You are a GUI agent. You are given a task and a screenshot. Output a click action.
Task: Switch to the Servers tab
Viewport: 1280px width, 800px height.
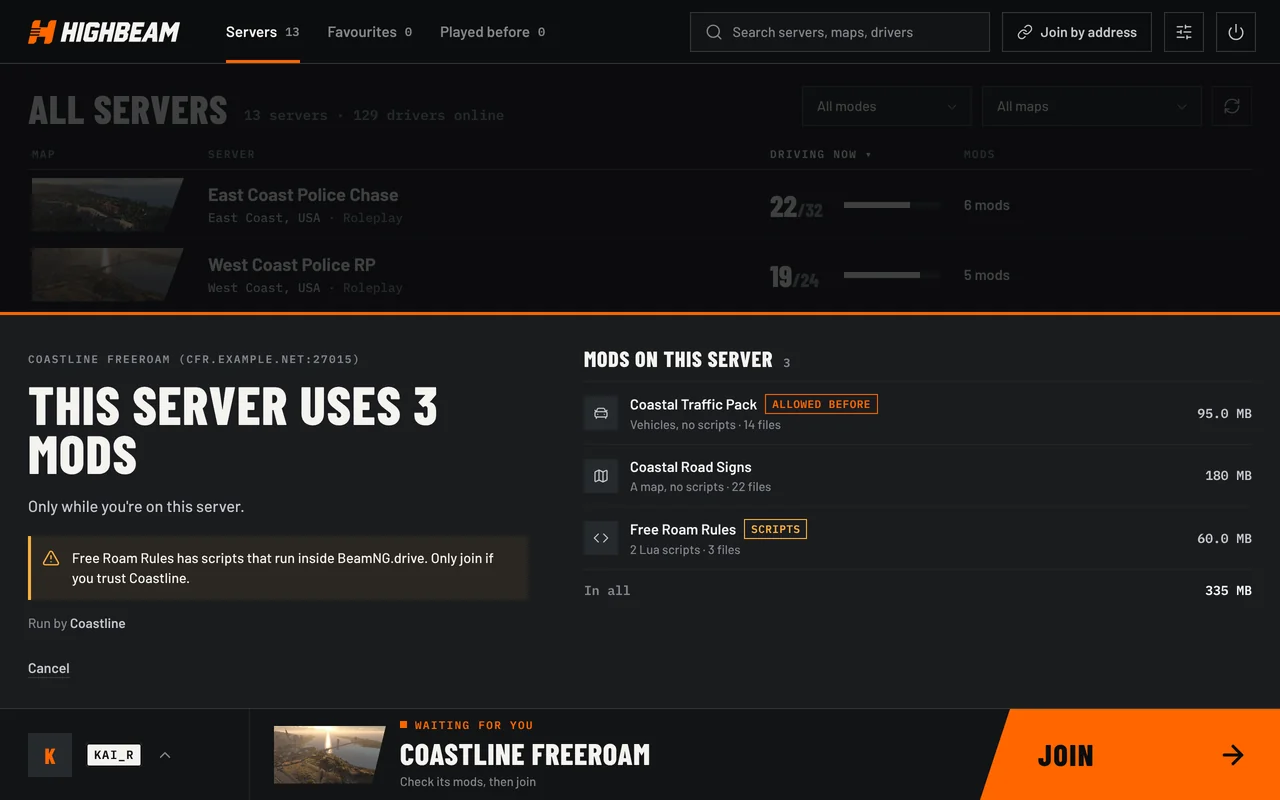(x=263, y=32)
